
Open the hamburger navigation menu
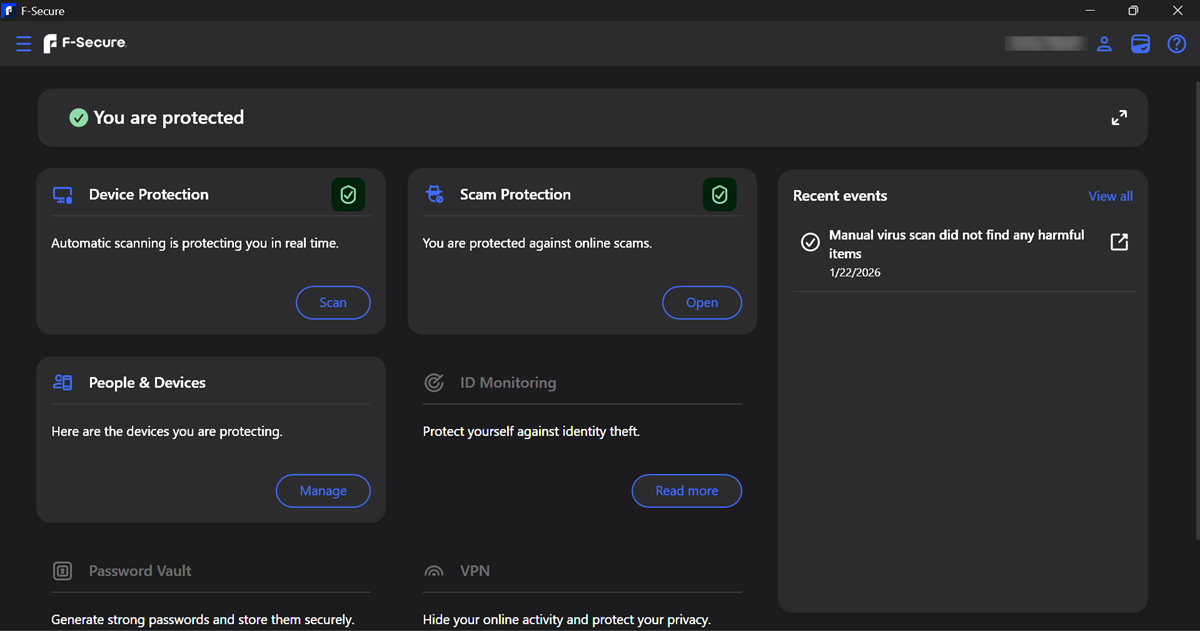pos(24,44)
